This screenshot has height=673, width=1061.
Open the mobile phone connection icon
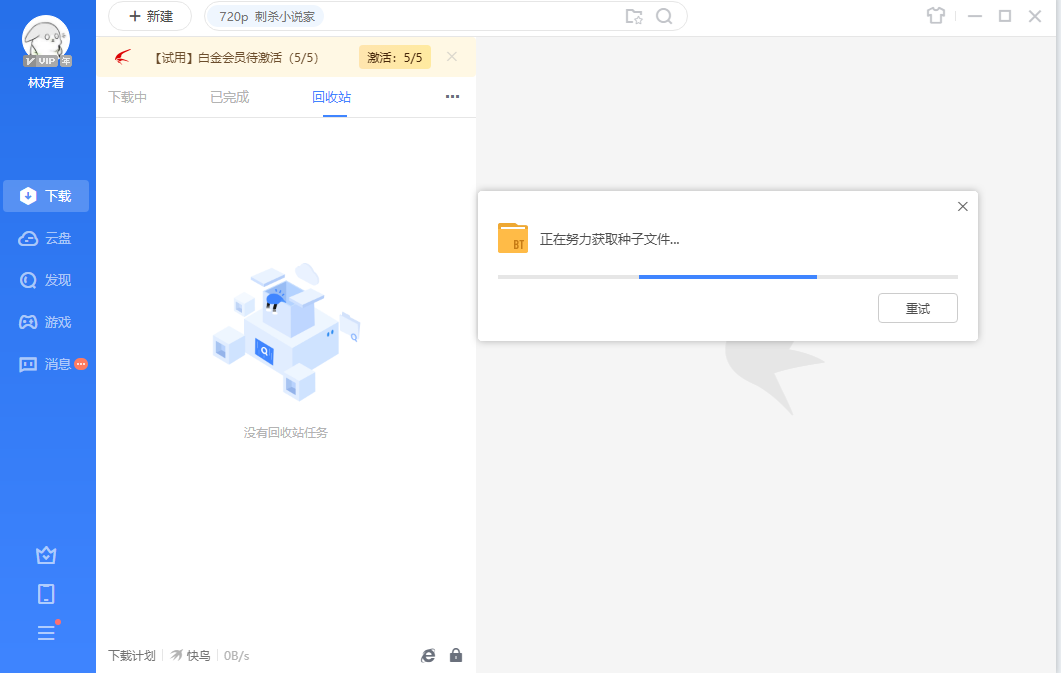pyautogui.click(x=45, y=593)
